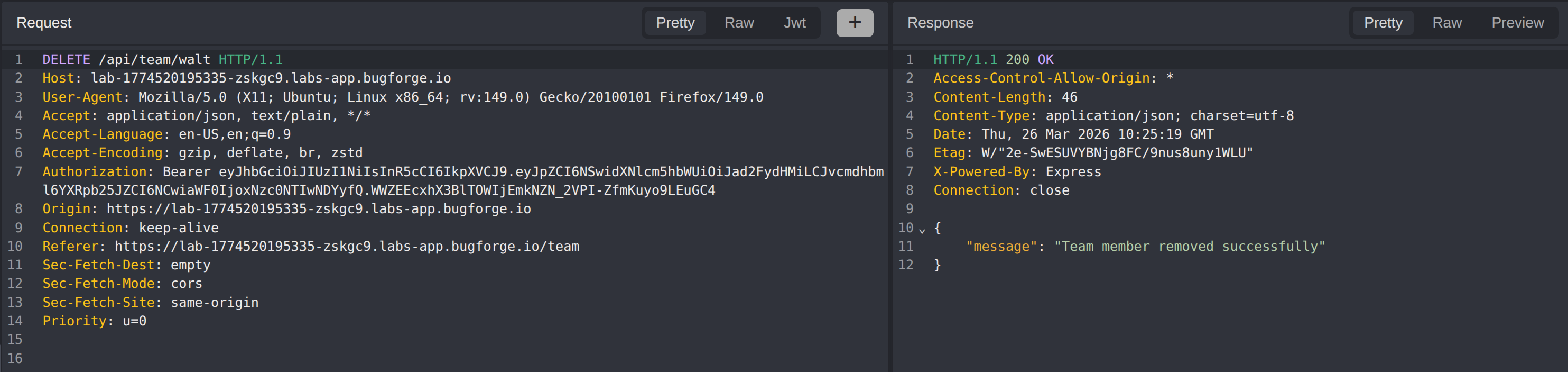Screen dimensions: 1568x372
Task: Open the Response Preview tab
Action: click(1517, 23)
